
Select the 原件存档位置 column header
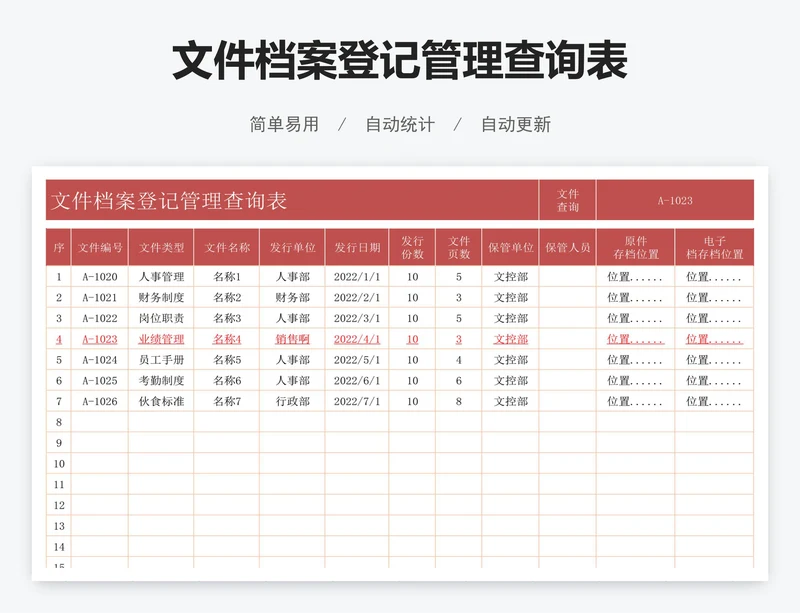pyautogui.click(x=636, y=248)
